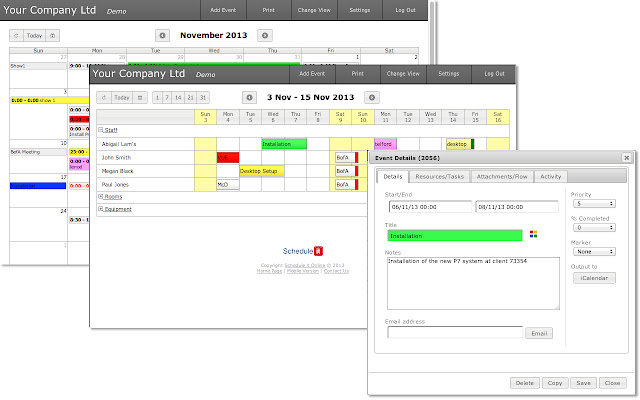Click Add Event in the back window header
Screen dimensions: 640x400
[x=223, y=10]
